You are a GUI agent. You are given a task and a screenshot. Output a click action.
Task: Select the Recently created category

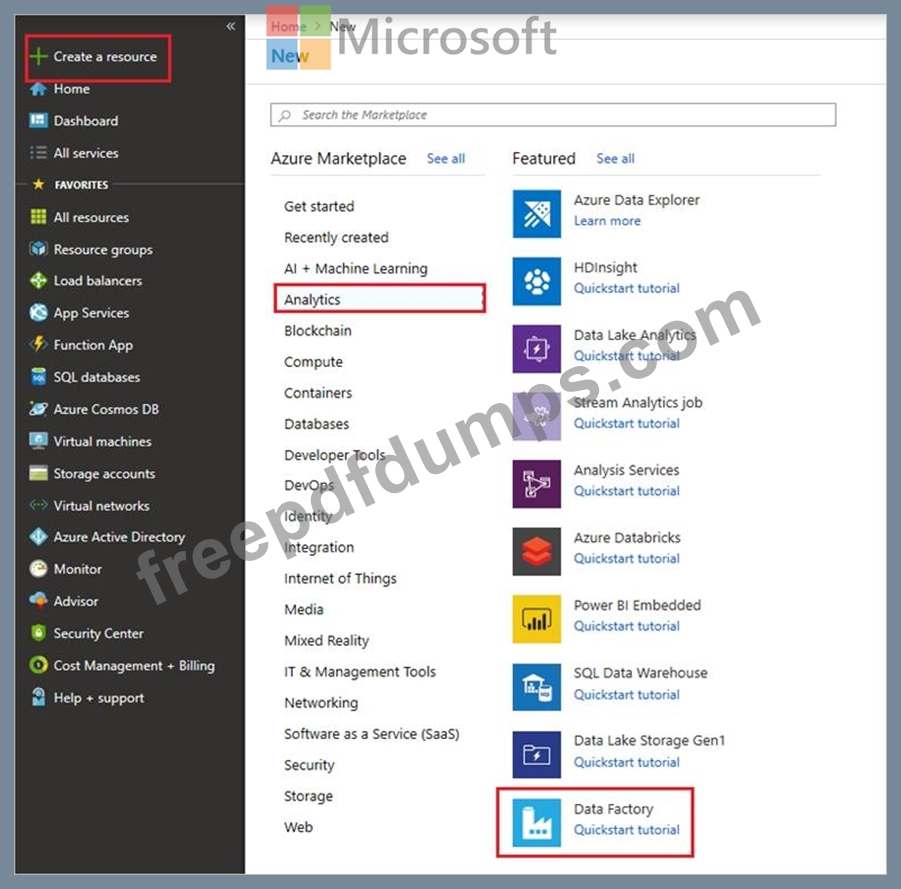tap(336, 237)
